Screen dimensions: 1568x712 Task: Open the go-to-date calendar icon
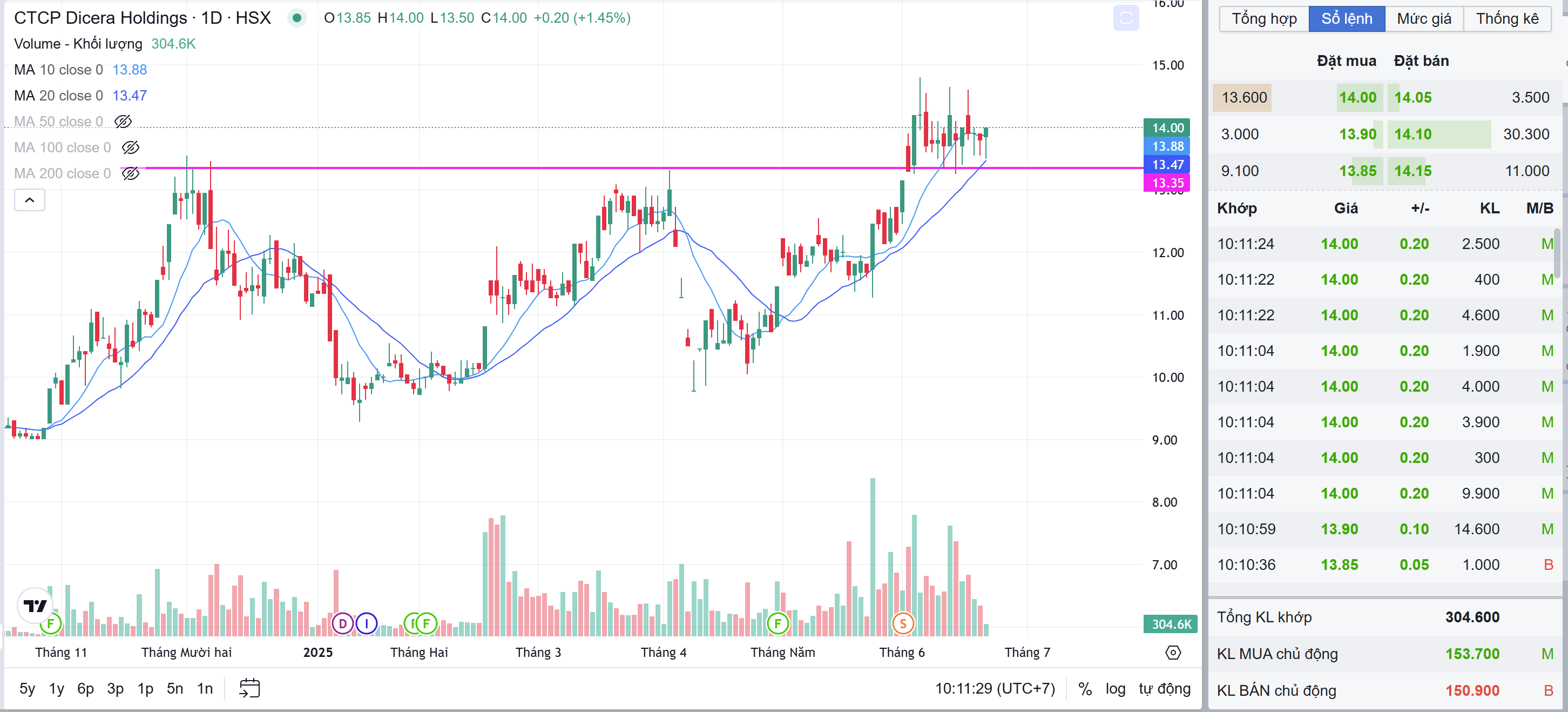pos(249,688)
